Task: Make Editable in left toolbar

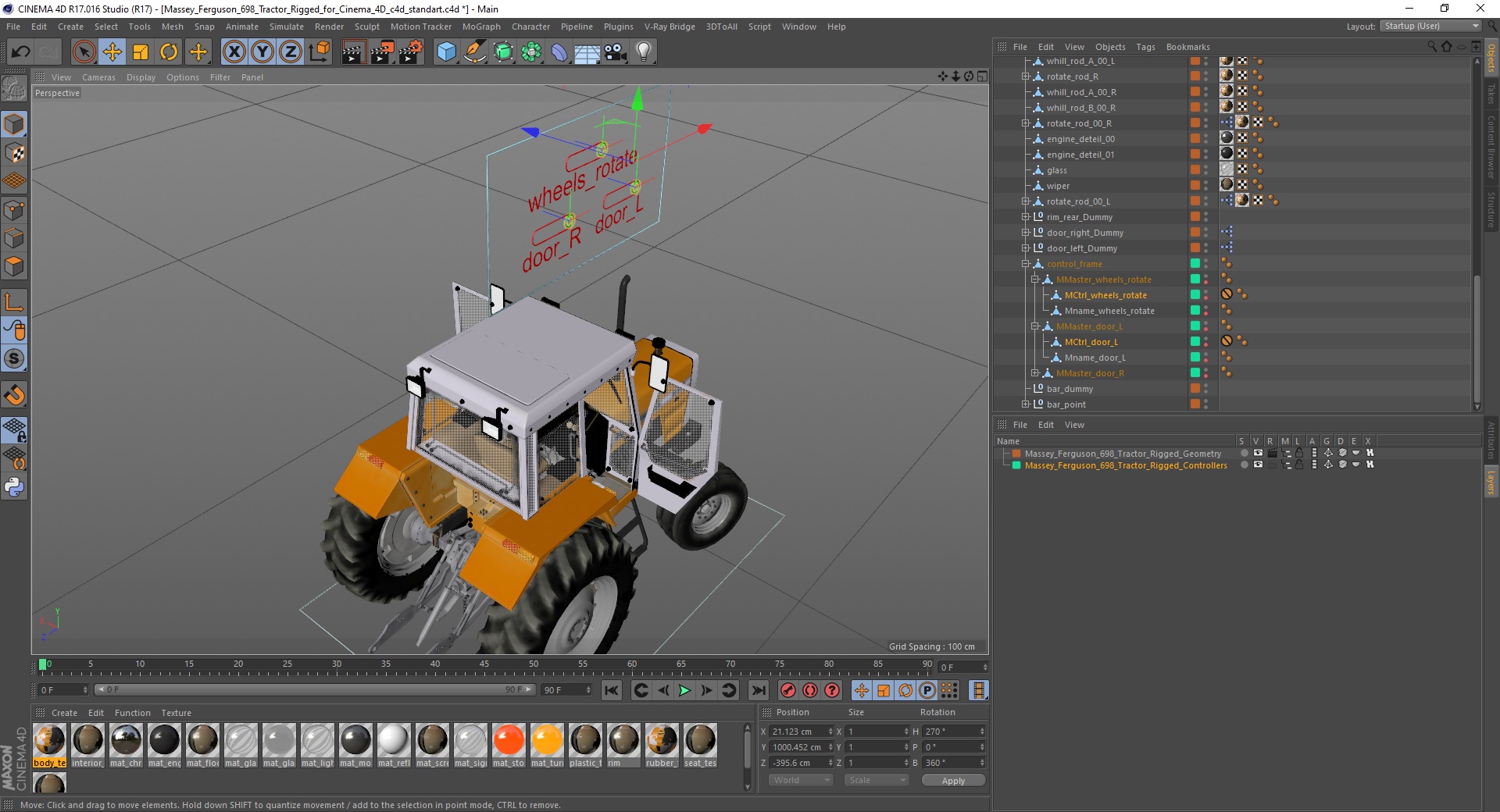Action: point(14,89)
